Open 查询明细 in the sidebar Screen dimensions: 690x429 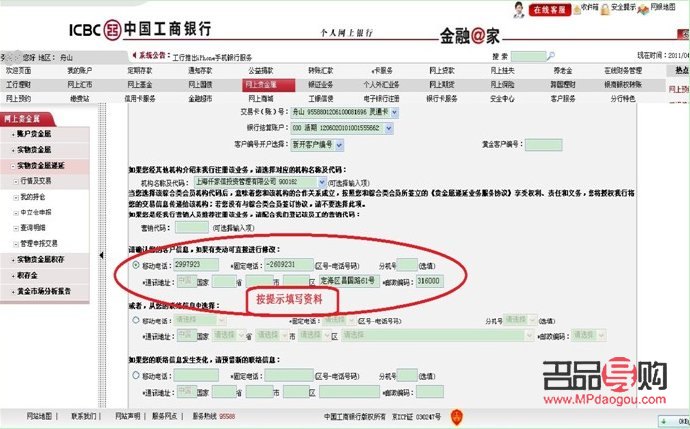coord(33,227)
